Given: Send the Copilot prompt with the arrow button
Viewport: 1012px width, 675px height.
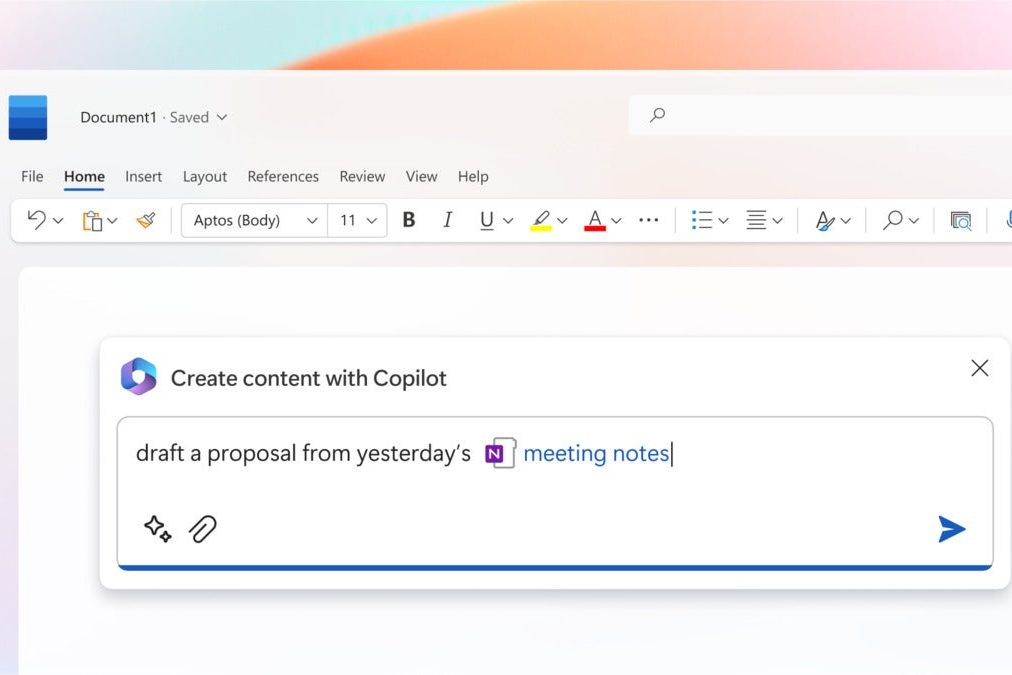Looking at the screenshot, I should [x=952, y=529].
